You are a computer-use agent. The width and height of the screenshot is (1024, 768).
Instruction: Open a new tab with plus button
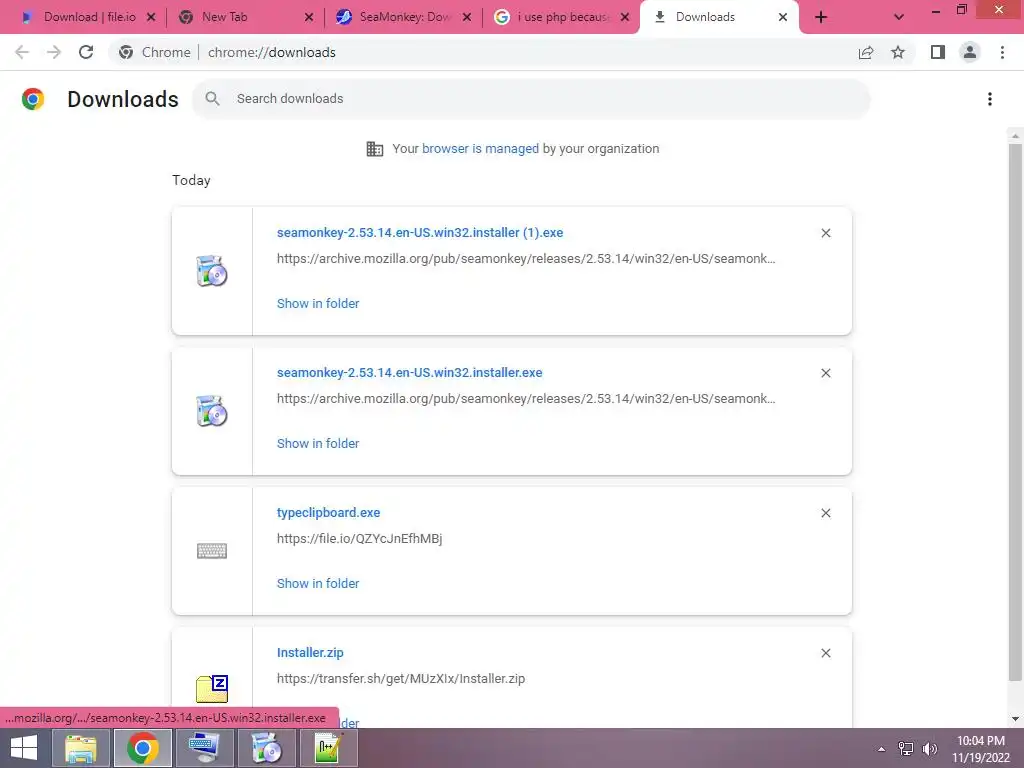(821, 17)
